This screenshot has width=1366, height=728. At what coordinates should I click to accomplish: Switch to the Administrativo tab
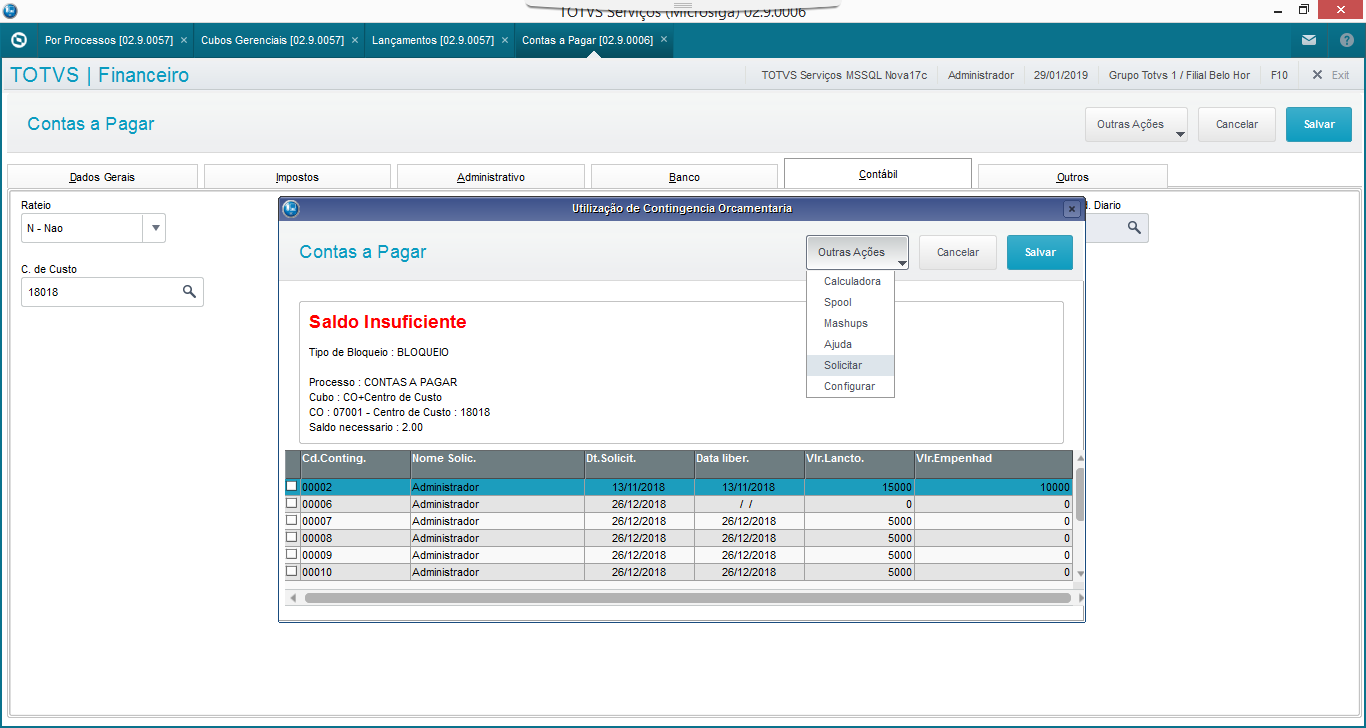pos(491,177)
